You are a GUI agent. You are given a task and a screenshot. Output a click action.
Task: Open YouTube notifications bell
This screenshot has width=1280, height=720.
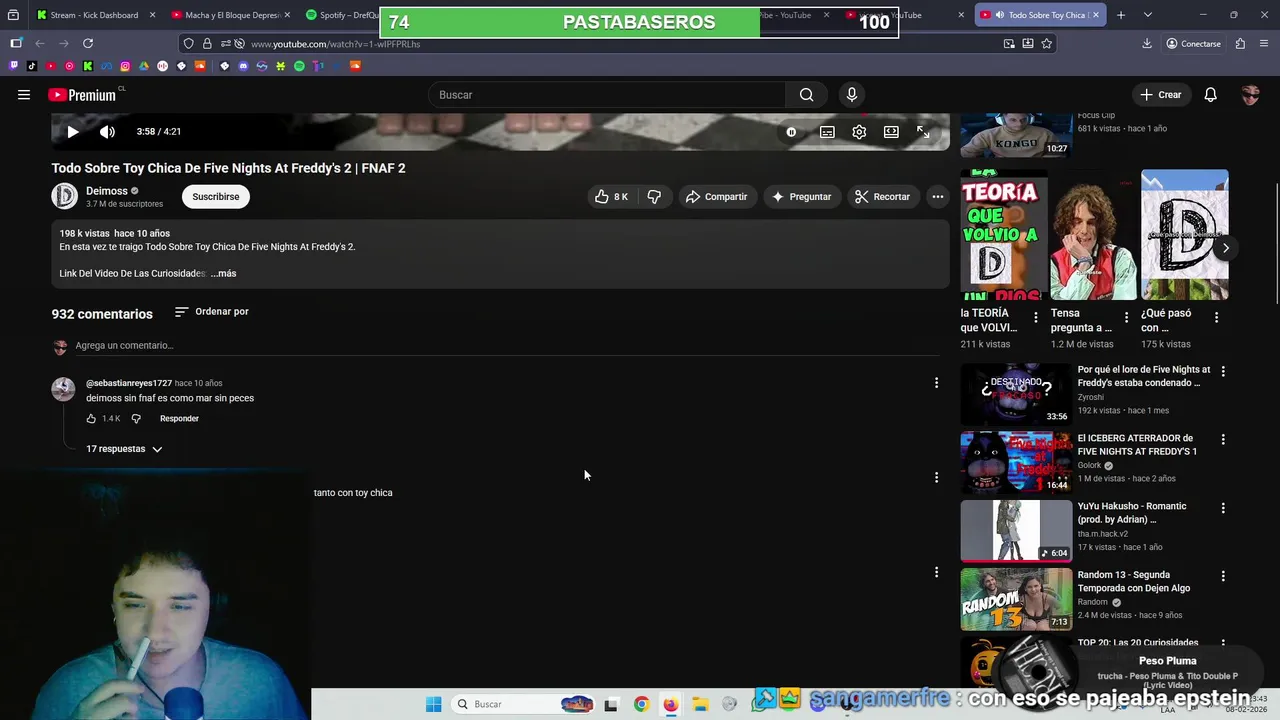(1210, 95)
